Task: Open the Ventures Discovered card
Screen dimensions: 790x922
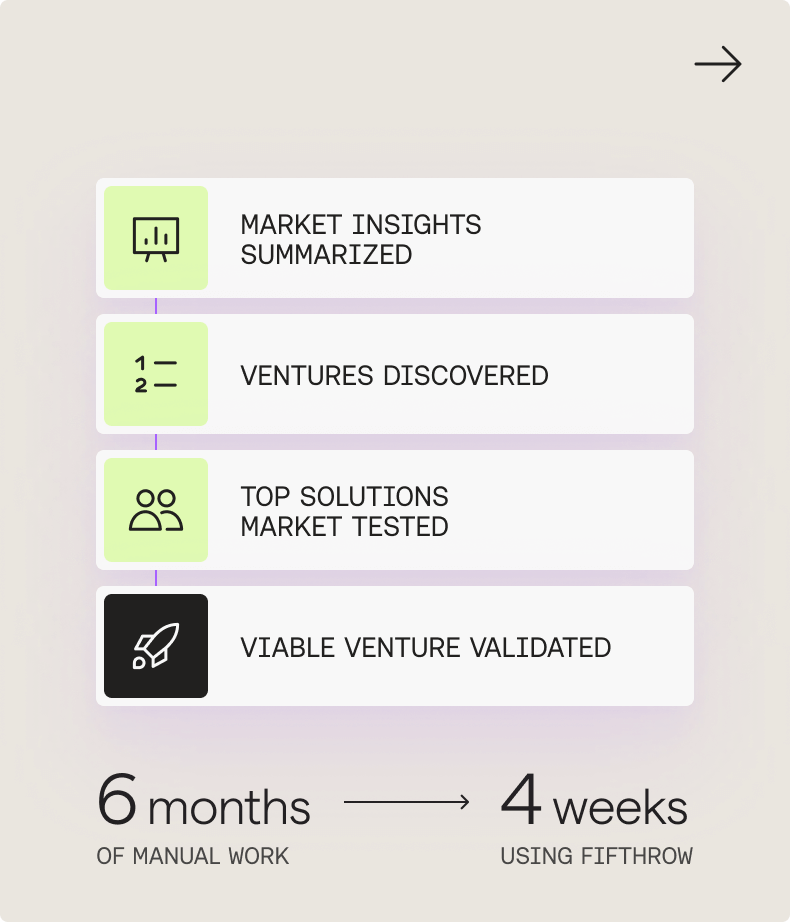Action: point(395,374)
